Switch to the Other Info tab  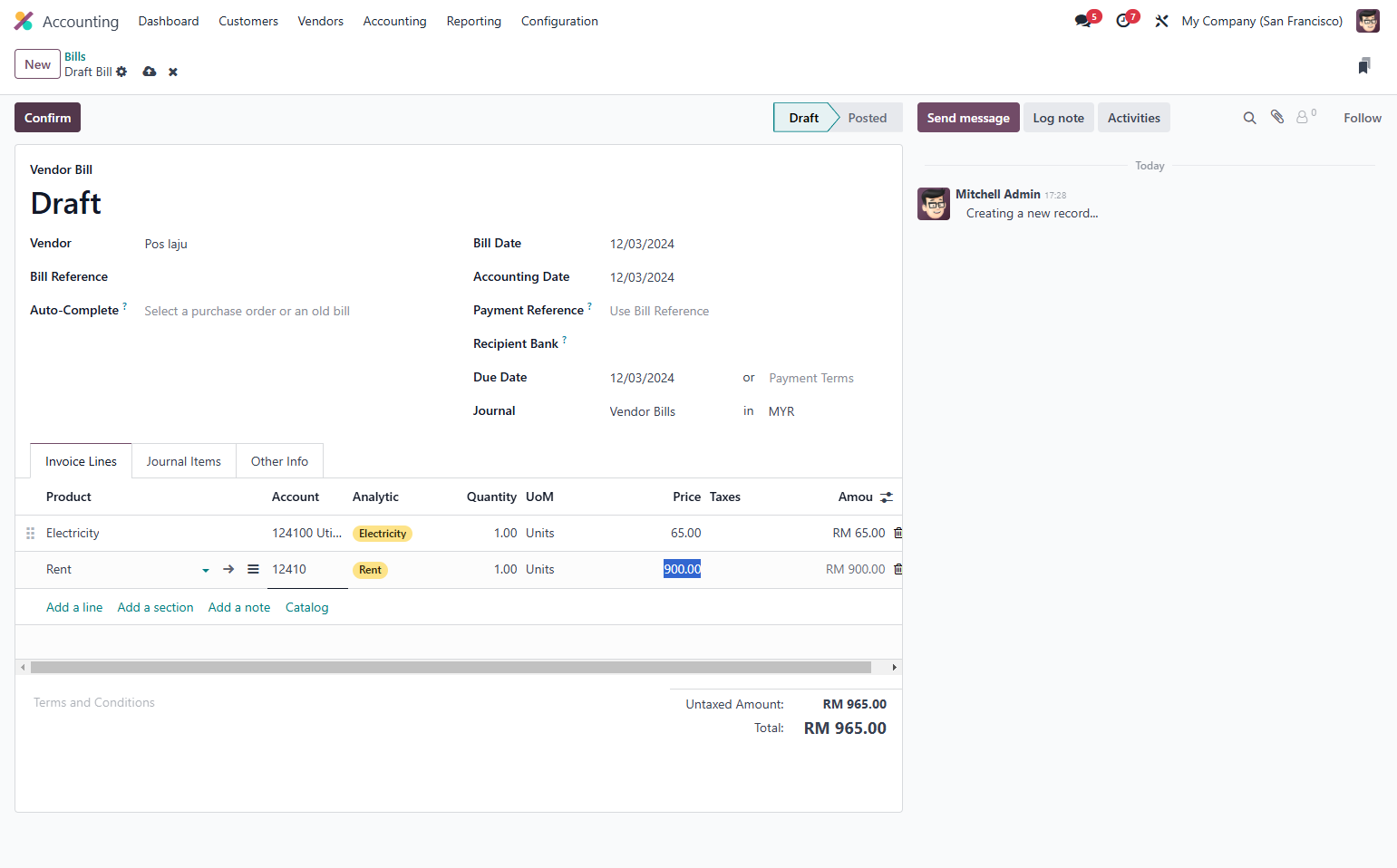[x=279, y=461]
